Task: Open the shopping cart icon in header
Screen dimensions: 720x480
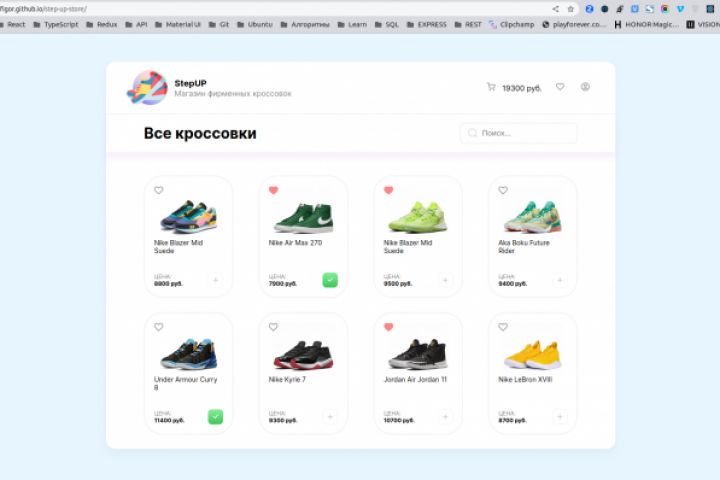Action: pyautogui.click(x=491, y=87)
